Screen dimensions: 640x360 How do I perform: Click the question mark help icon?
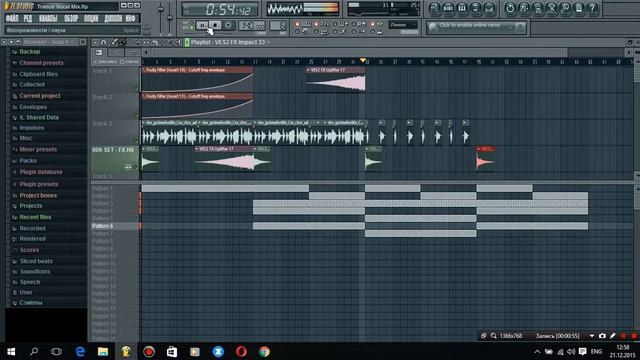(x=592, y=8)
